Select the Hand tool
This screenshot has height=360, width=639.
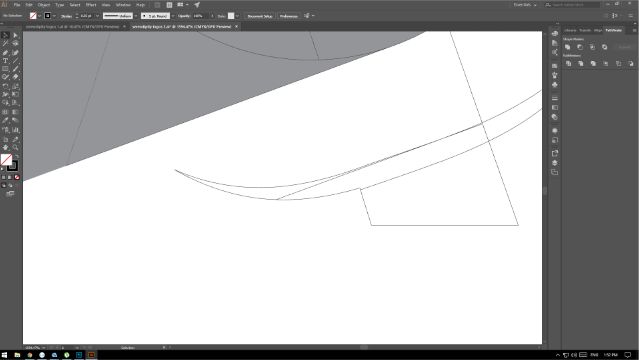tap(5, 148)
